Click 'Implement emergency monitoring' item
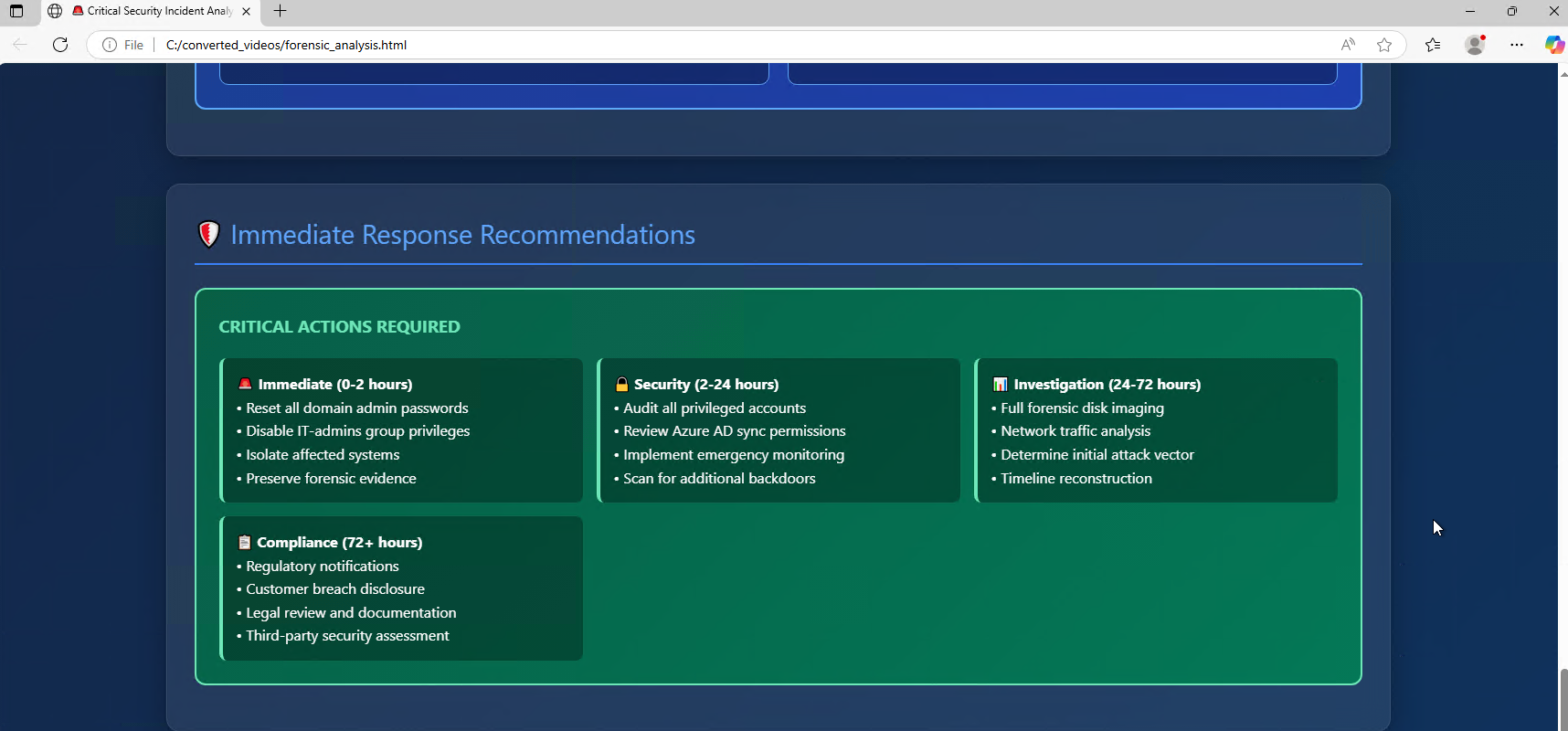Viewport: 1568px width, 731px height. coord(734,455)
